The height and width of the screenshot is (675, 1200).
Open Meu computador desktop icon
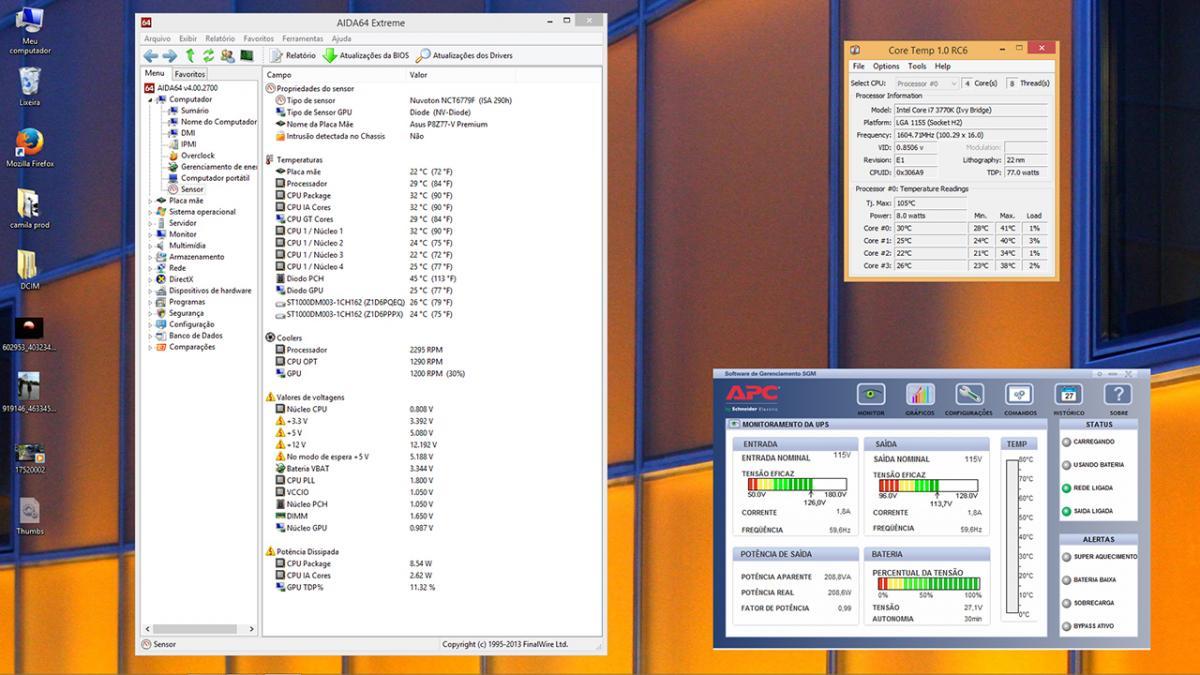tap(30, 31)
